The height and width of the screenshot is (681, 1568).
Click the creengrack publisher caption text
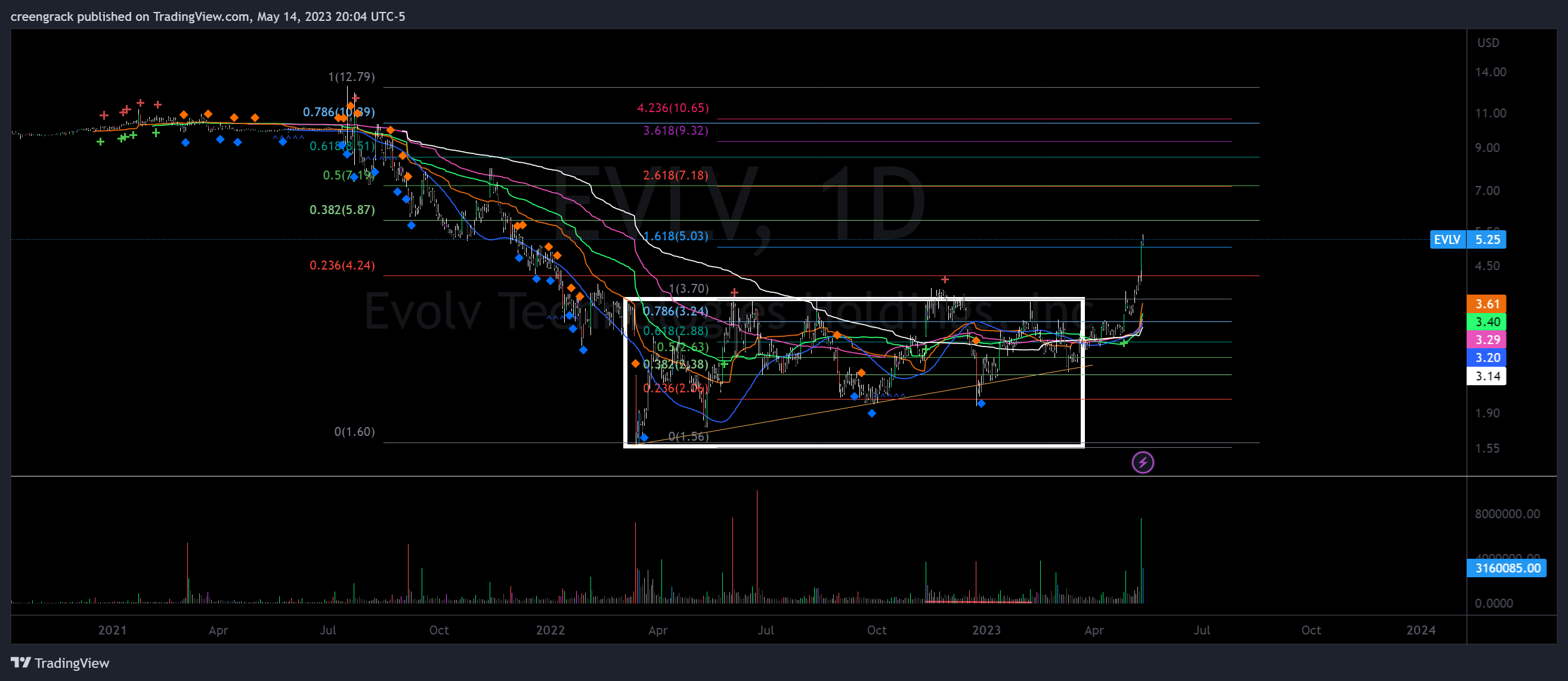208,17
